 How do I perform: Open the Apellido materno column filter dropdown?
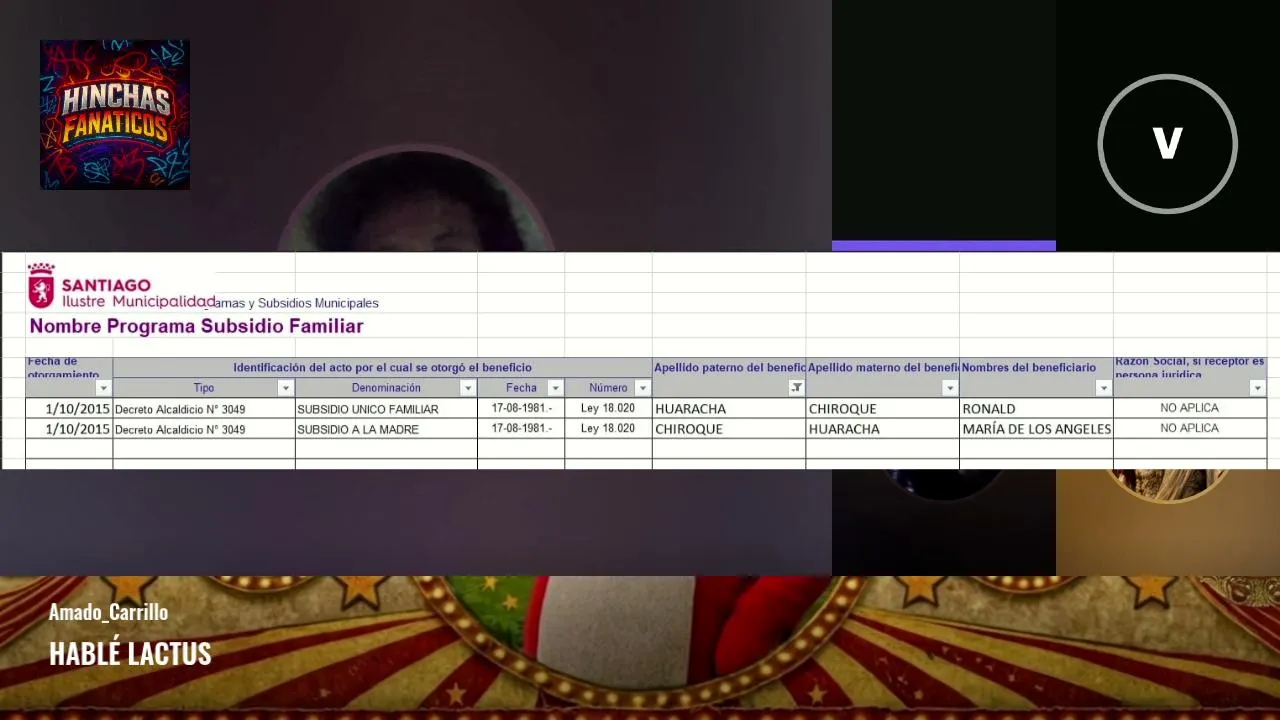coord(950,388)
